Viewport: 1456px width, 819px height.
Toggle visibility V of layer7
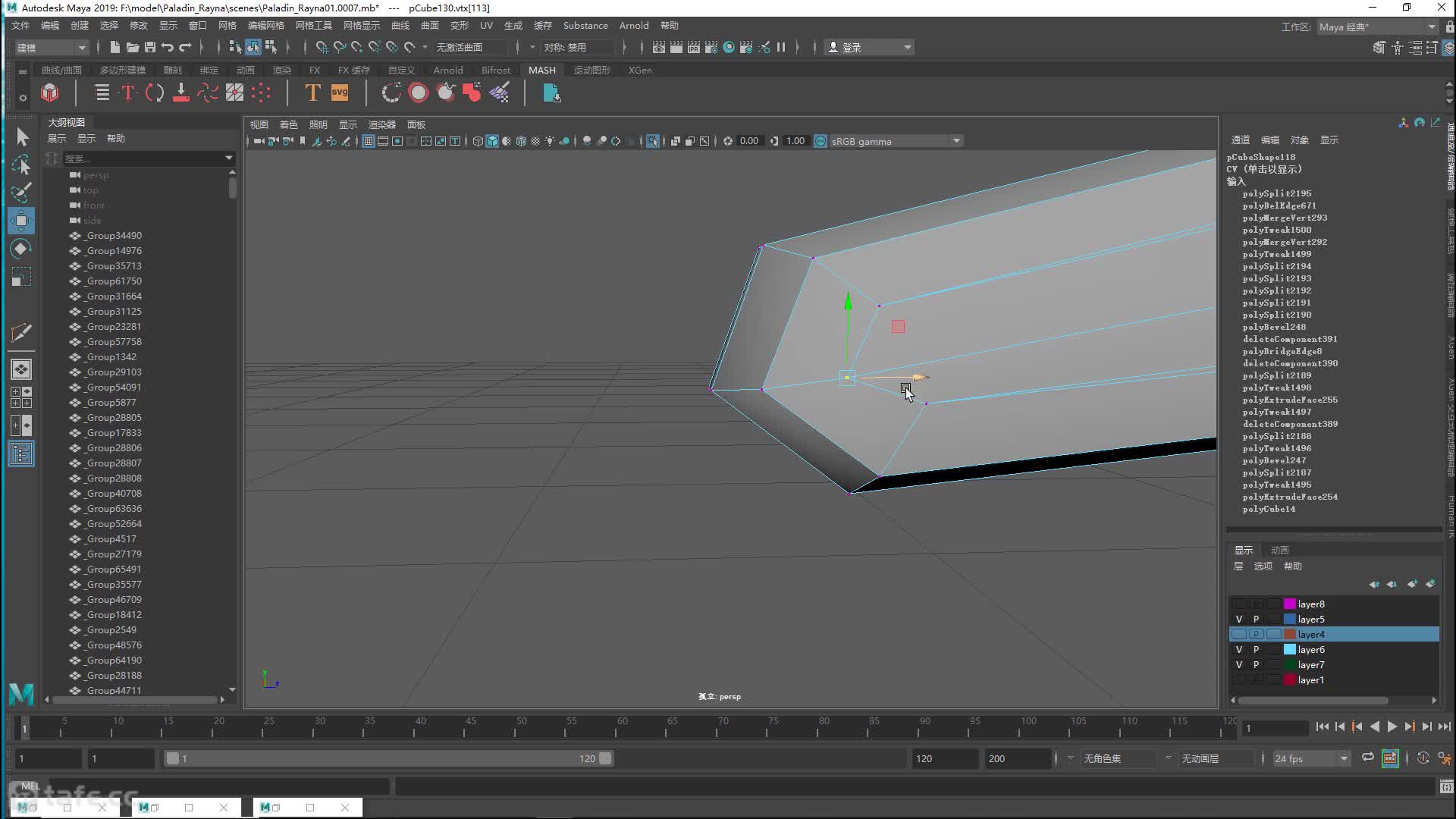pos(1239,664)
